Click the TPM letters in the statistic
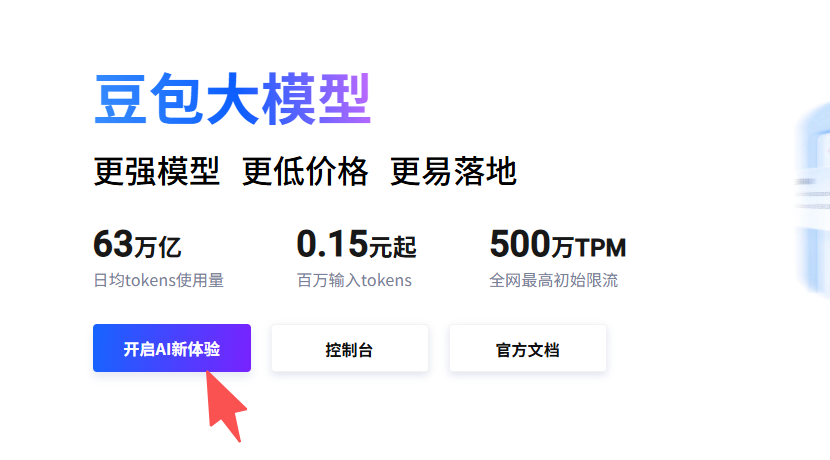 coord(600,248)
